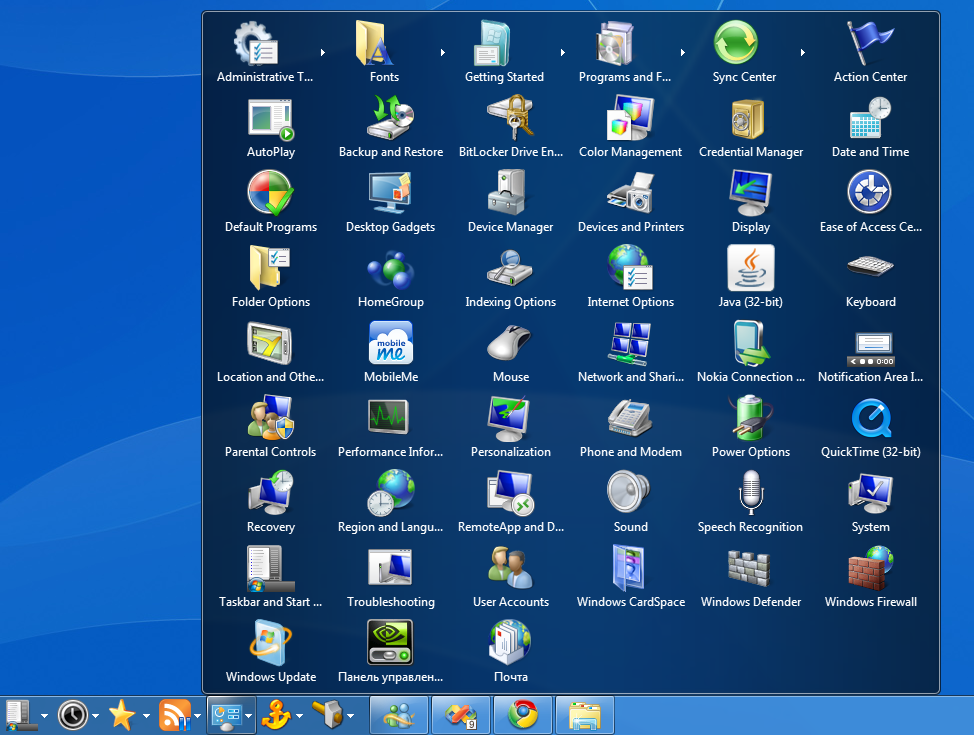Open Date and Time icon
This screenshot has width=974, height=735.
(870, 117)
